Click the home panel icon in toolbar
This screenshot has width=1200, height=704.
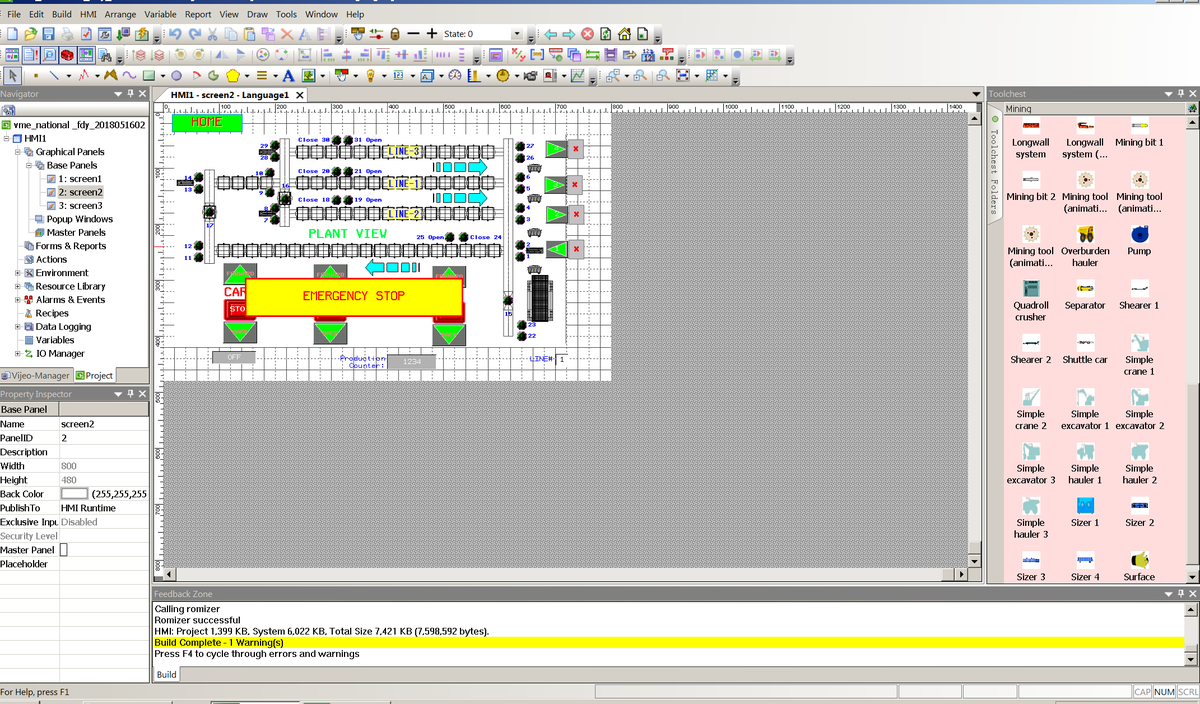(625, 34)
